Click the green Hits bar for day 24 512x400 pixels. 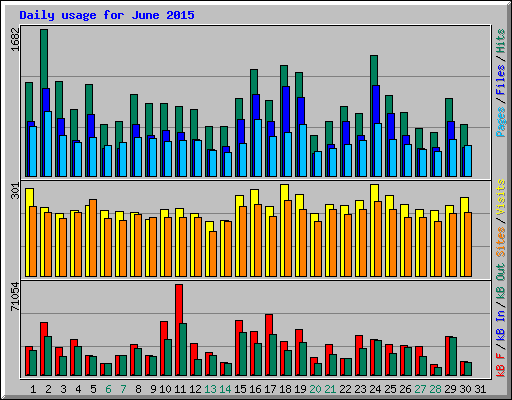point(374,70)
